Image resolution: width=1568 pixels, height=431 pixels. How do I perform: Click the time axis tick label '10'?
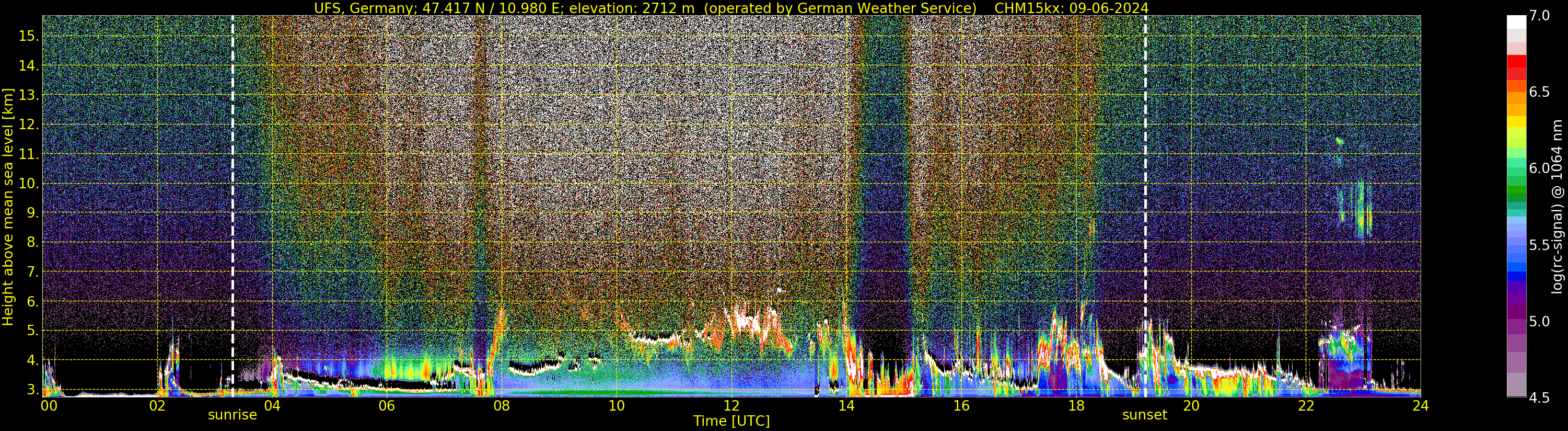[x=617, y=406]
